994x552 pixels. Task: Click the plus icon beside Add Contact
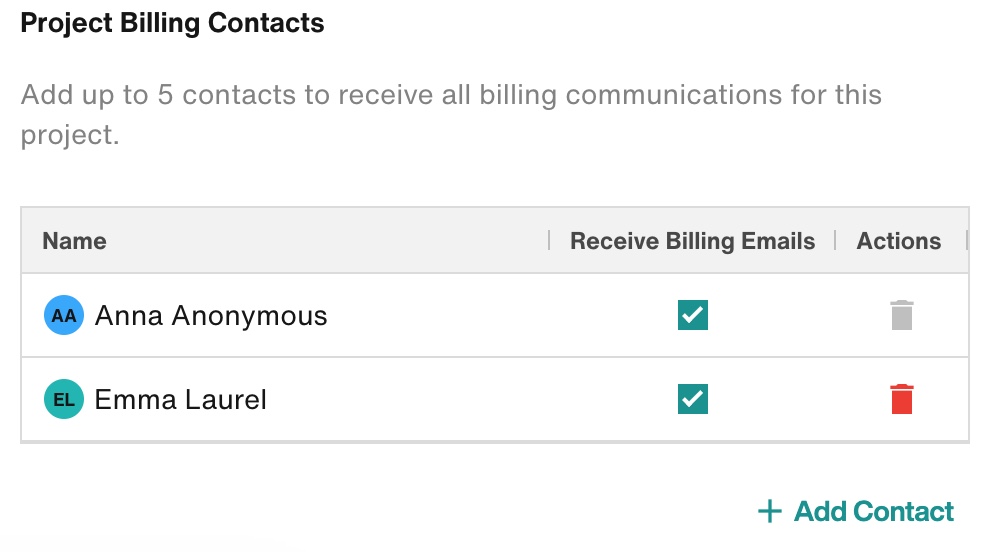(770, 511)
